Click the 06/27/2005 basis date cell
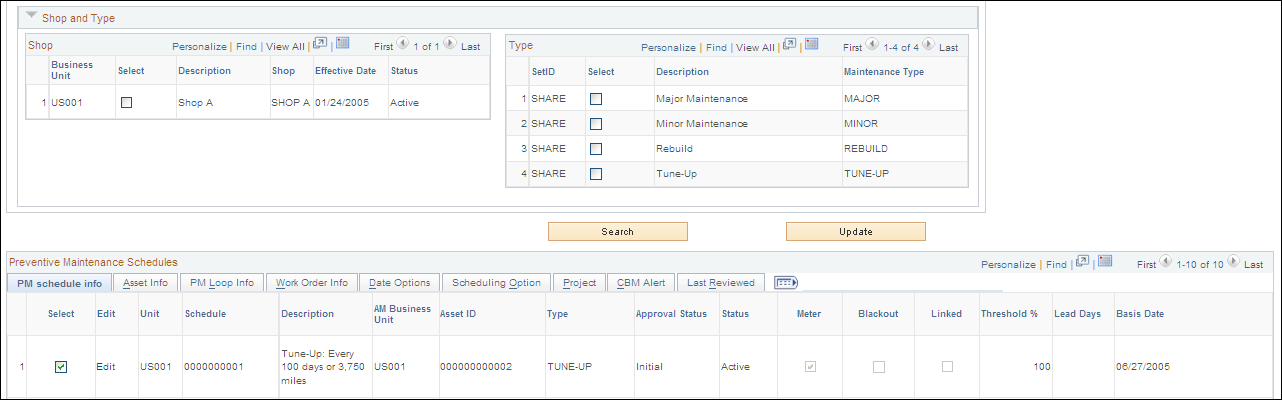This screenshot has height=400, width=1282. tap(1140, 367)
